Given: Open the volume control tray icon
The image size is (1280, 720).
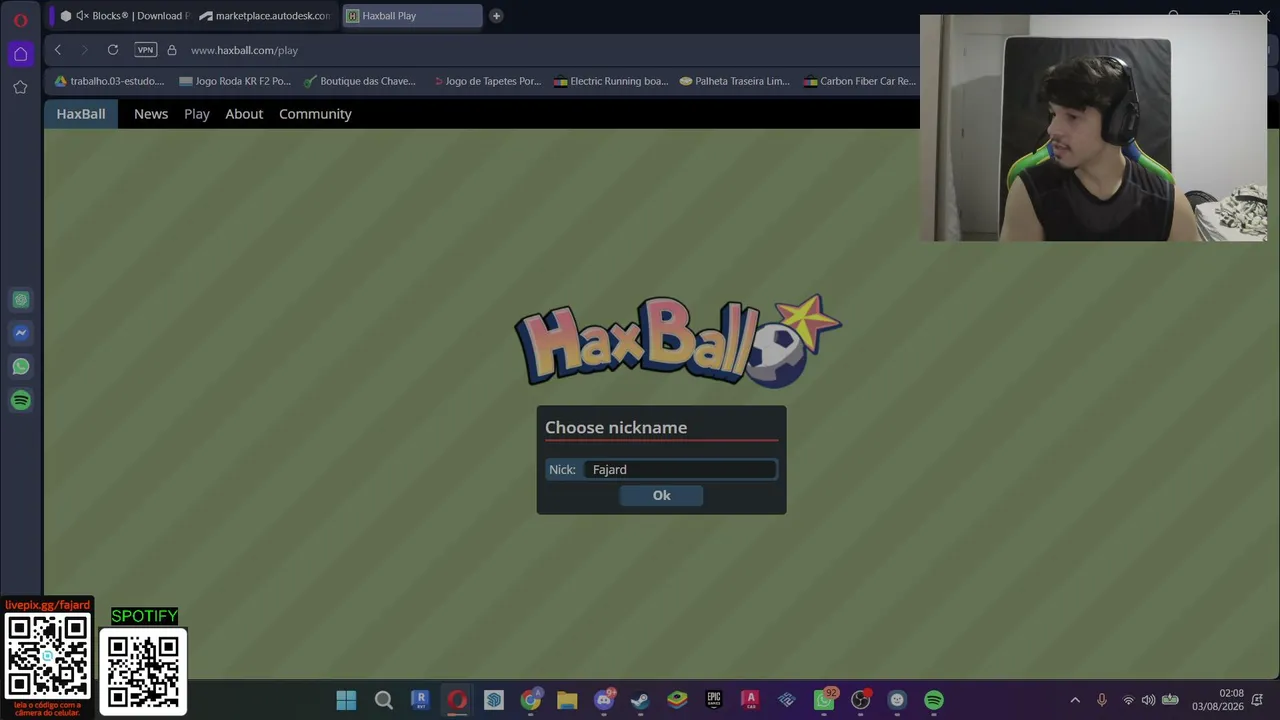Looking at the screenshot, I should 1148,700.
